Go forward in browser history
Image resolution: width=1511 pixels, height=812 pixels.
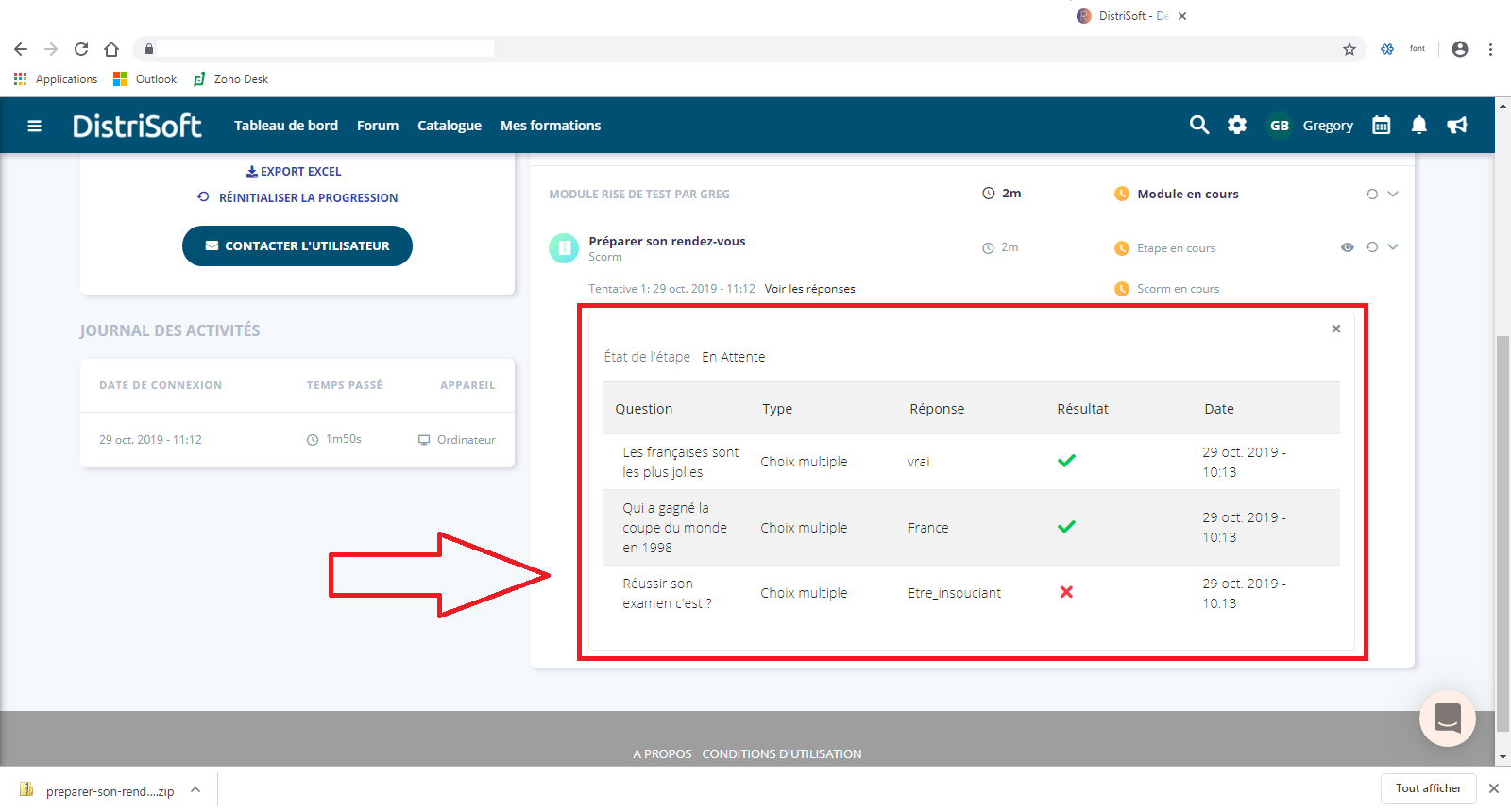pos(51,49)
